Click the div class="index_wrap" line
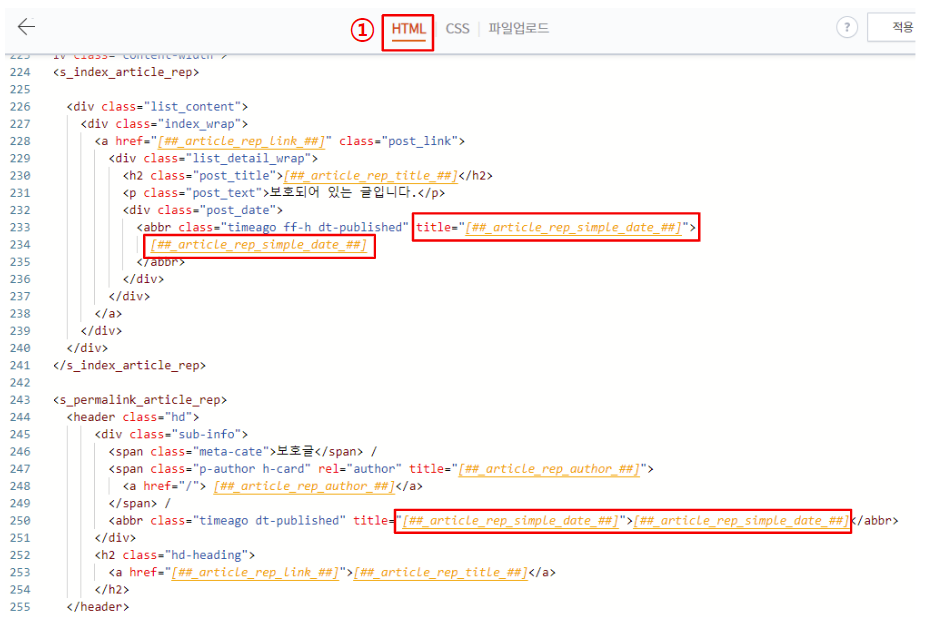 point(164,124)
